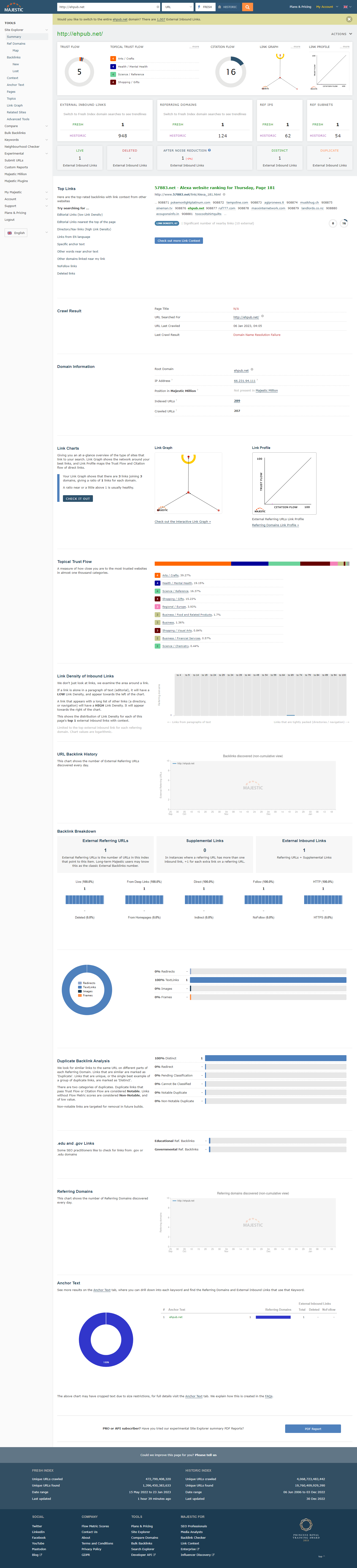
Task: Follow the Check out the interactive Link Graph link
Action: pos(182,522)
